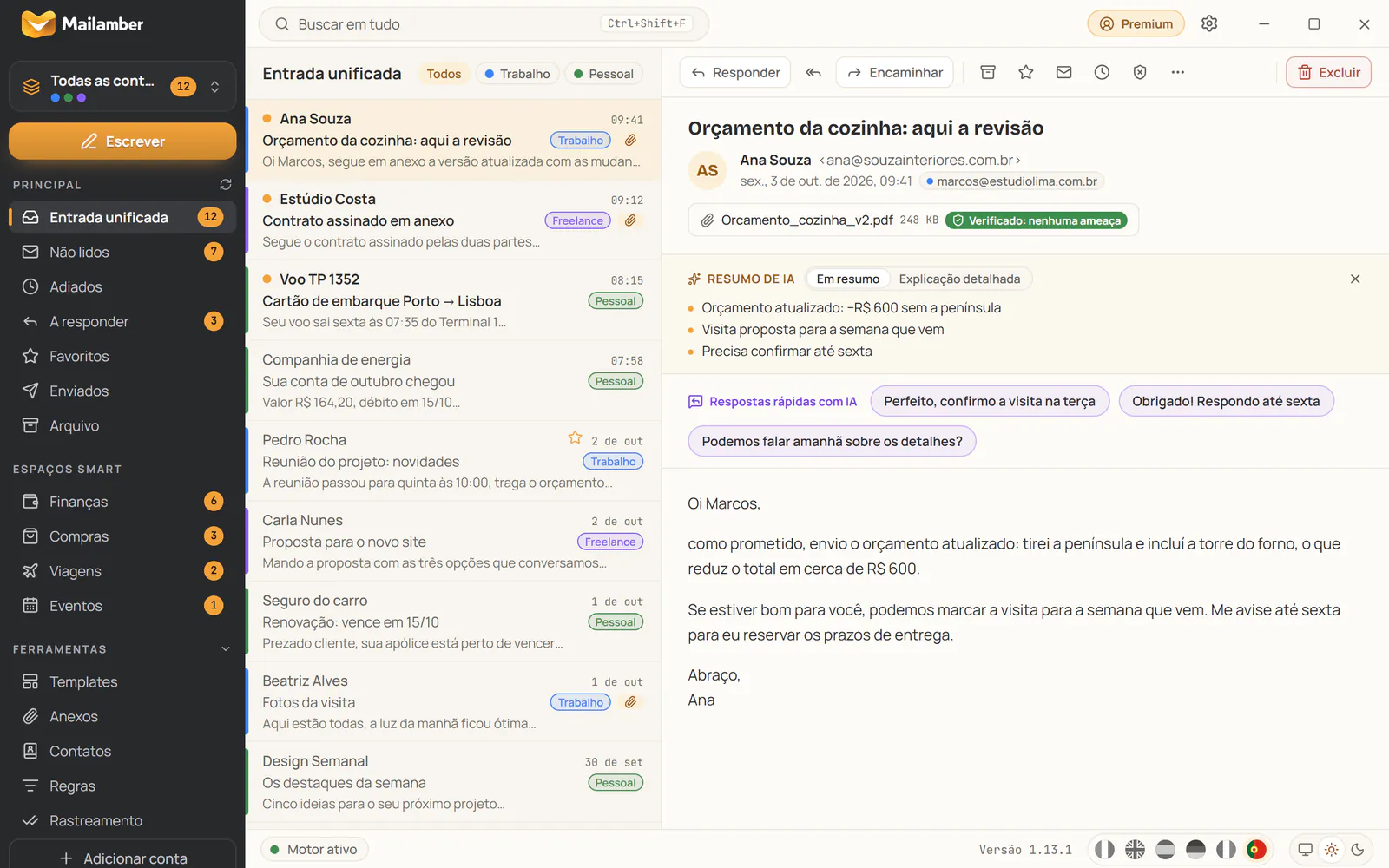Filter inbox by Pessoal account chip

pos(603,74)
